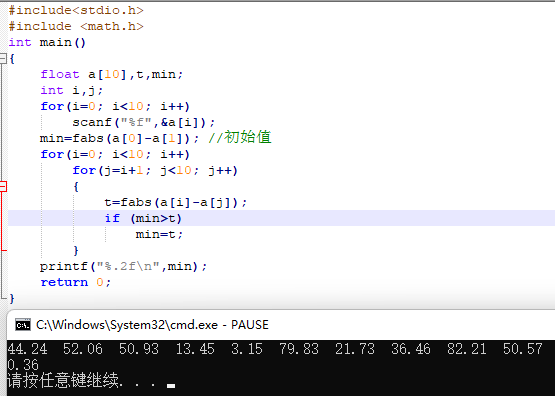555x396 pixels.
Task: Click the printf("%.2f\n",min); statement
Action: click(124, 266)
